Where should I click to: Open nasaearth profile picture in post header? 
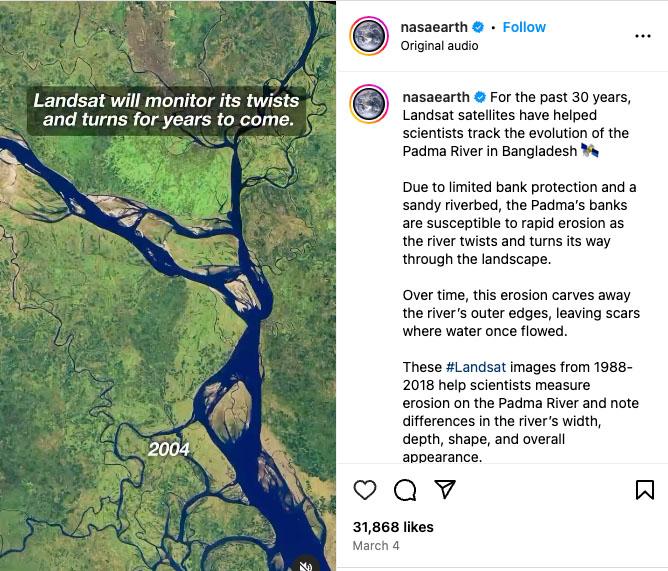click(368, 36)
